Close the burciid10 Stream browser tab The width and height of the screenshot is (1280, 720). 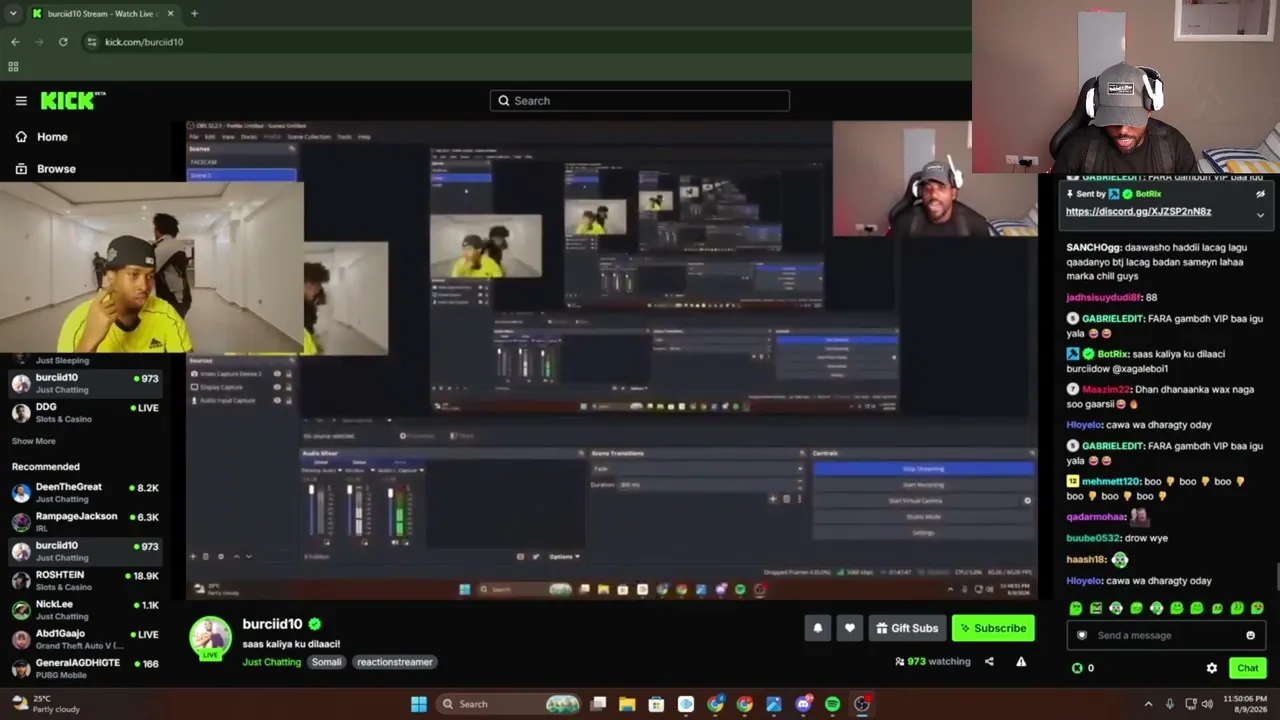click(170, 14)
